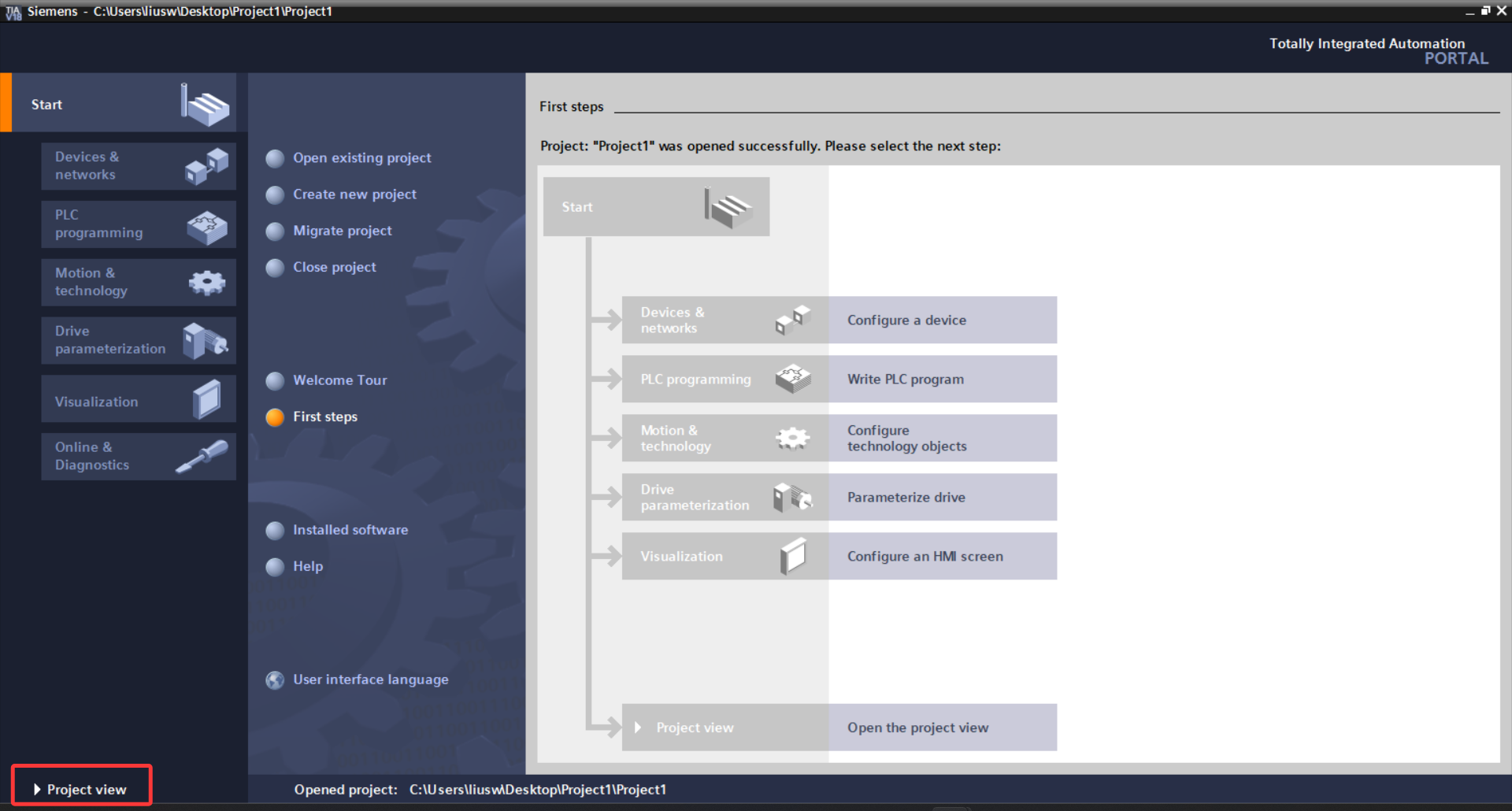This screenshot has height=811, width=1512.
Task: Close the TIA Portal window
Action: [x=1501, y=10]
